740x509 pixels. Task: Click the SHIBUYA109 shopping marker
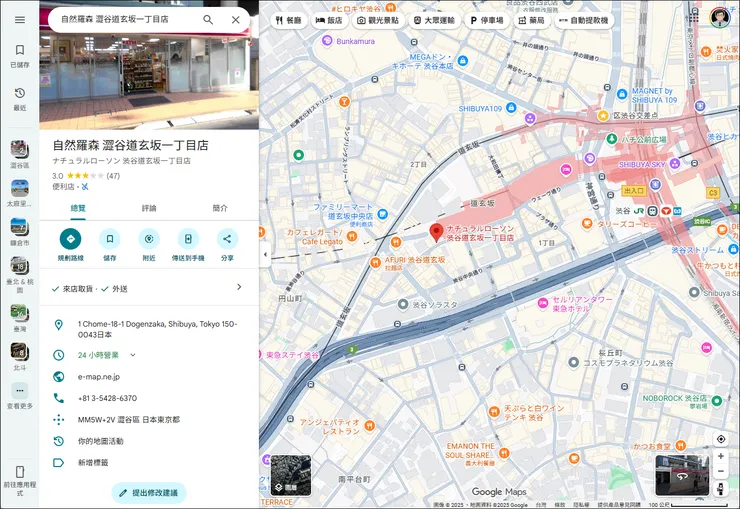coord(511,108)
